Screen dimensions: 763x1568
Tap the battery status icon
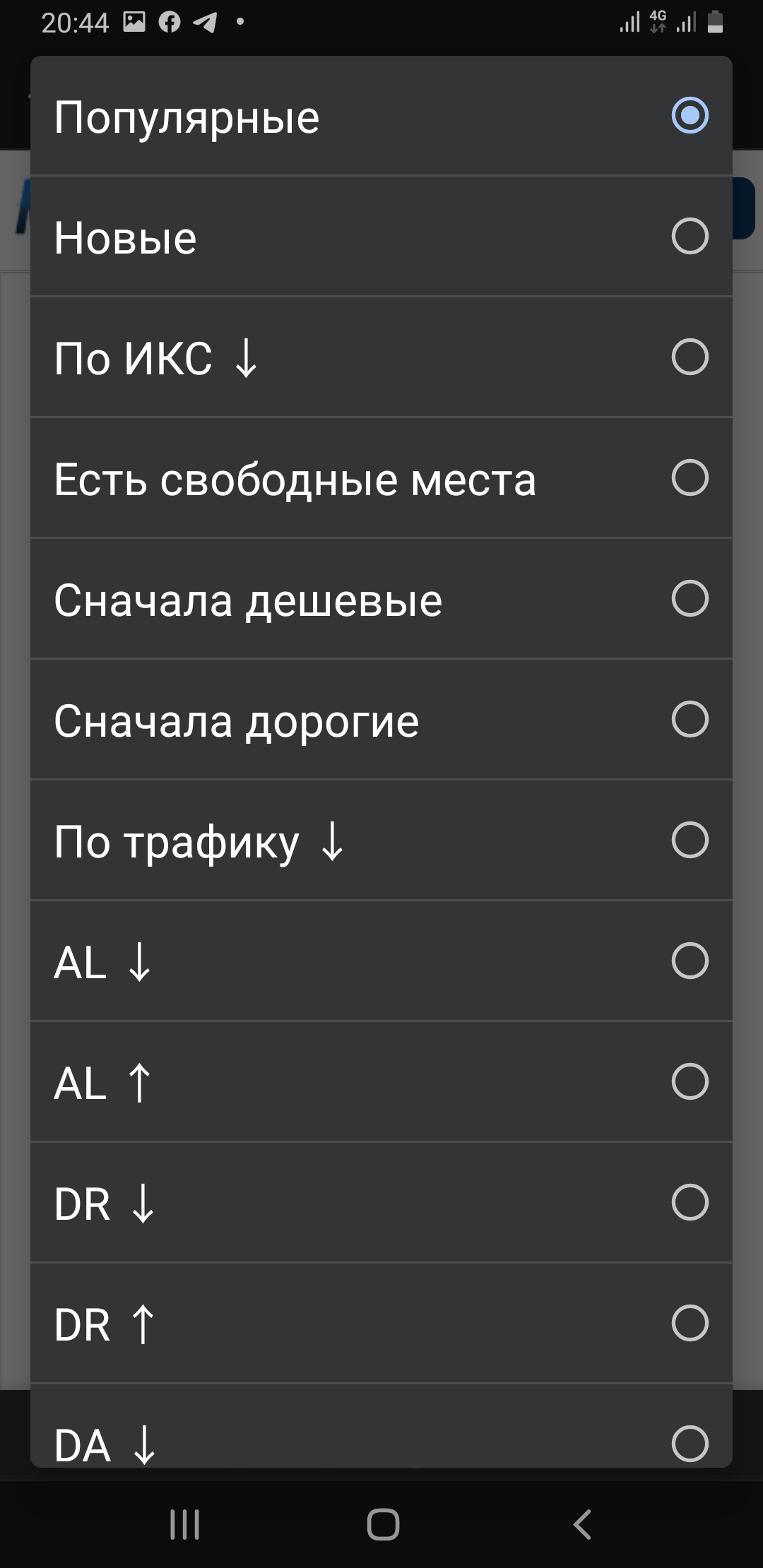click(x=715, y=22)
